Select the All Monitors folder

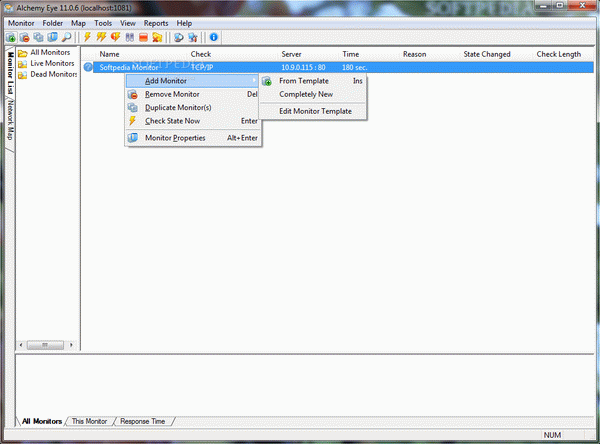[50, 52]
